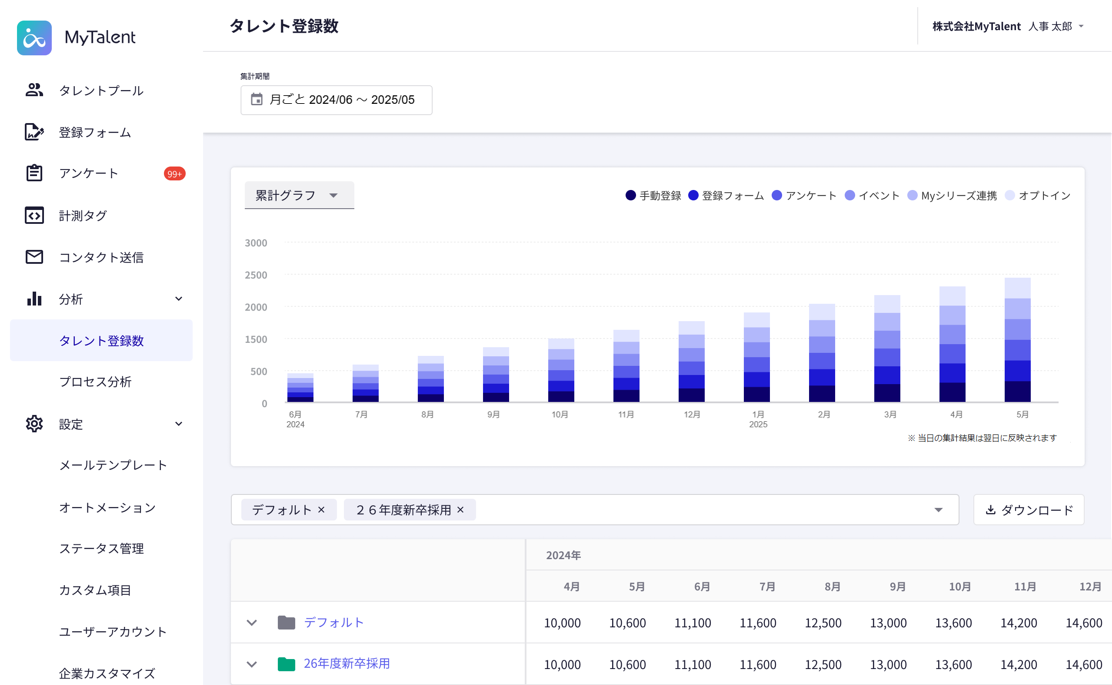Go to プロセス分析 menu item

point(95,382)
